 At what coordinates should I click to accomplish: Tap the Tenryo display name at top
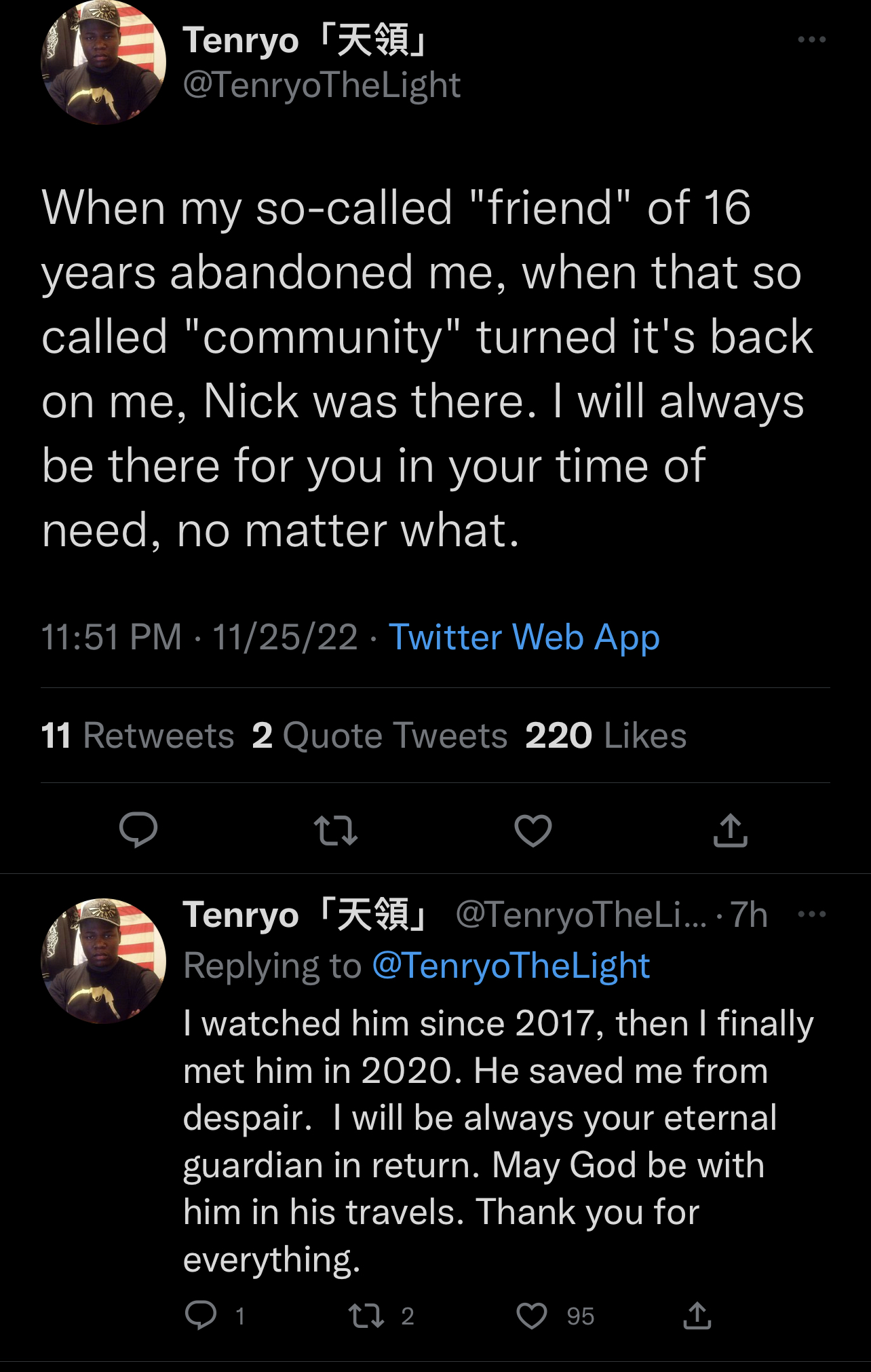pyautogui.click(x=307, y=41)
